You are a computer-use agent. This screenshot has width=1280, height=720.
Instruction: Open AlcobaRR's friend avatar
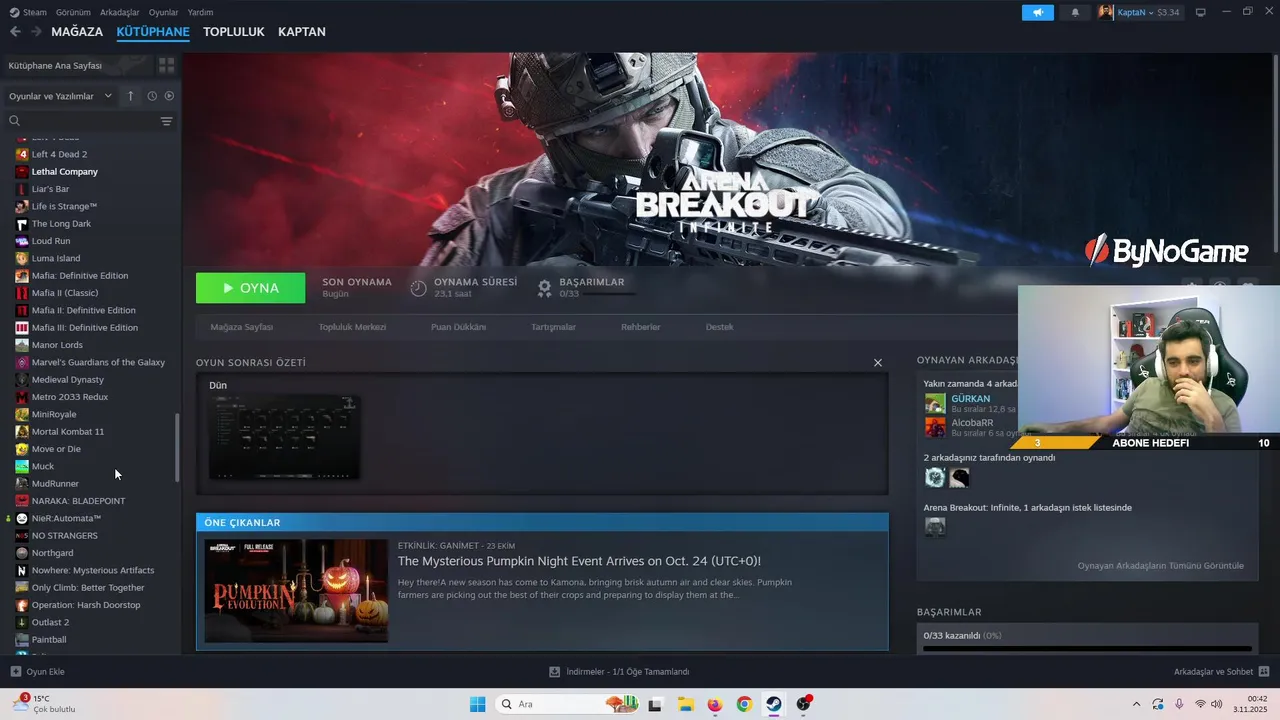pyautogui.click(x=935, y=427)
